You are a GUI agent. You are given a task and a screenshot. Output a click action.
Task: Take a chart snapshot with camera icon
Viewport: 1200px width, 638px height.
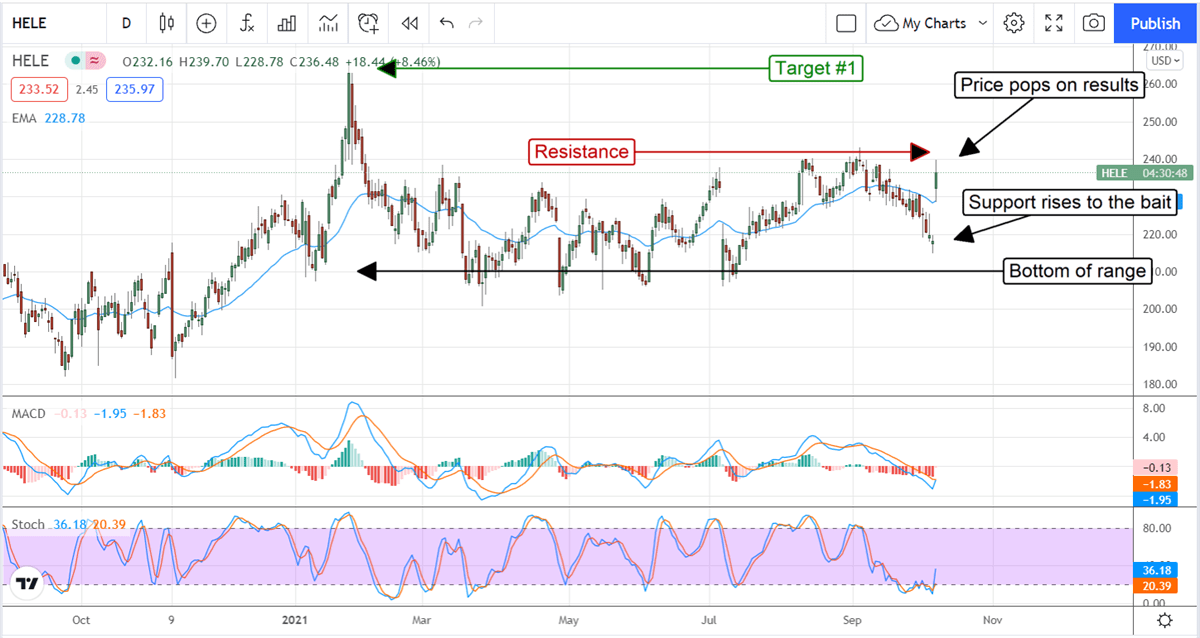pos(1094,22)
